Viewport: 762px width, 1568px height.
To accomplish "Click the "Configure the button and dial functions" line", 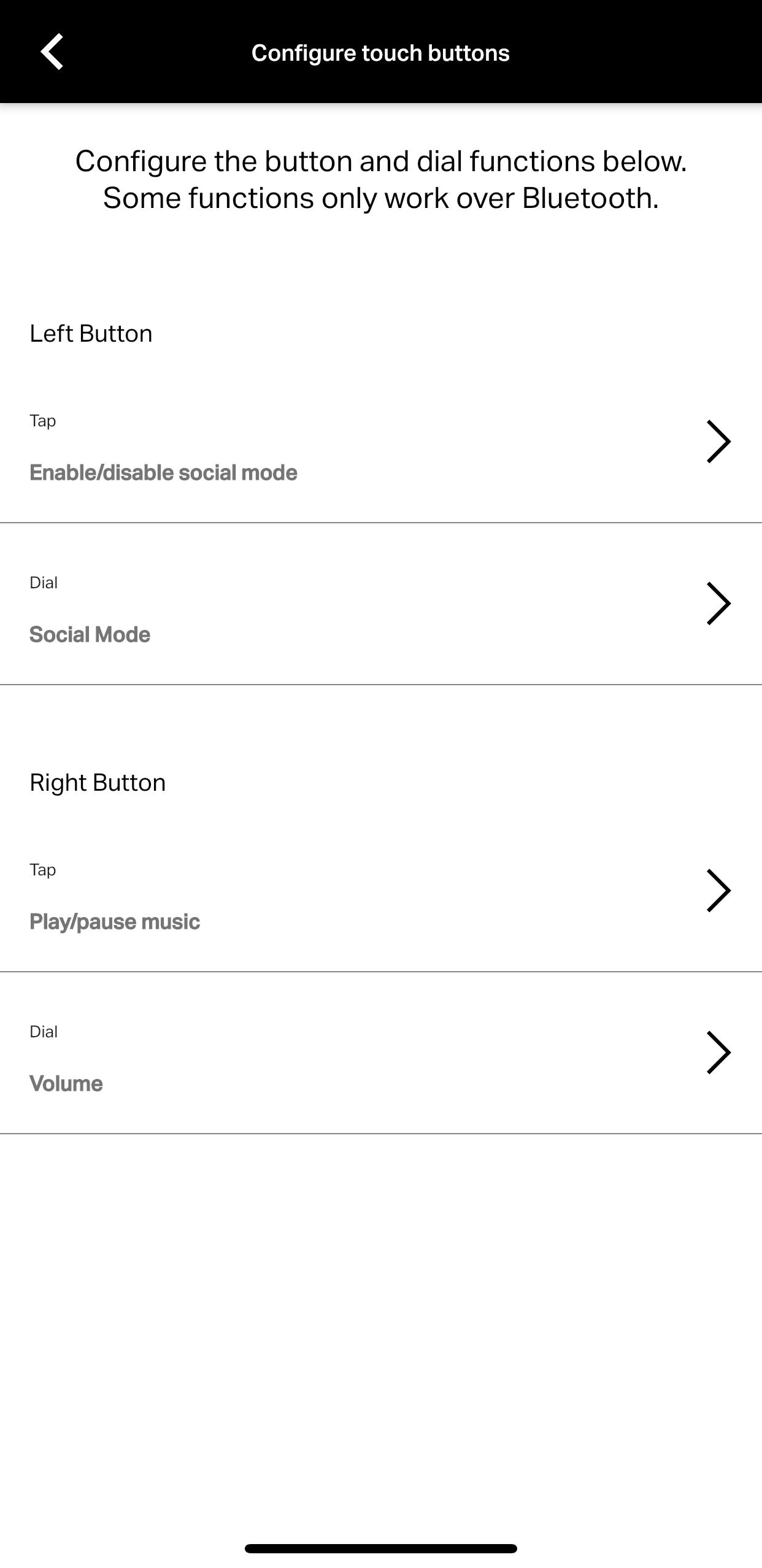I will coord(380,161).
